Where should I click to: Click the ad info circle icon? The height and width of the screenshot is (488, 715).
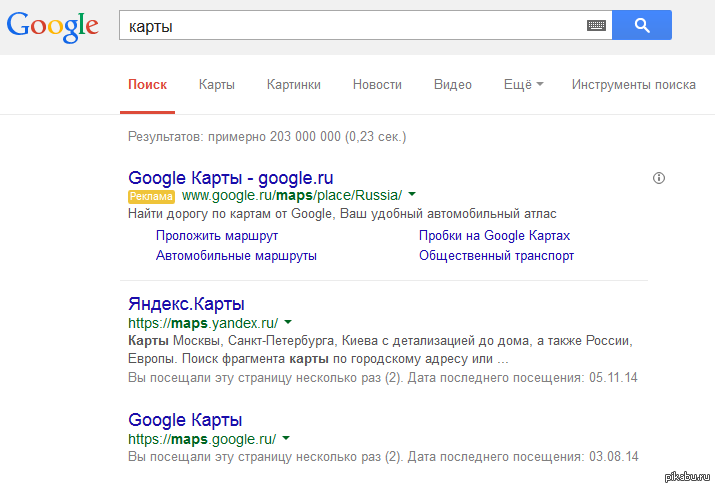point(658,178)
